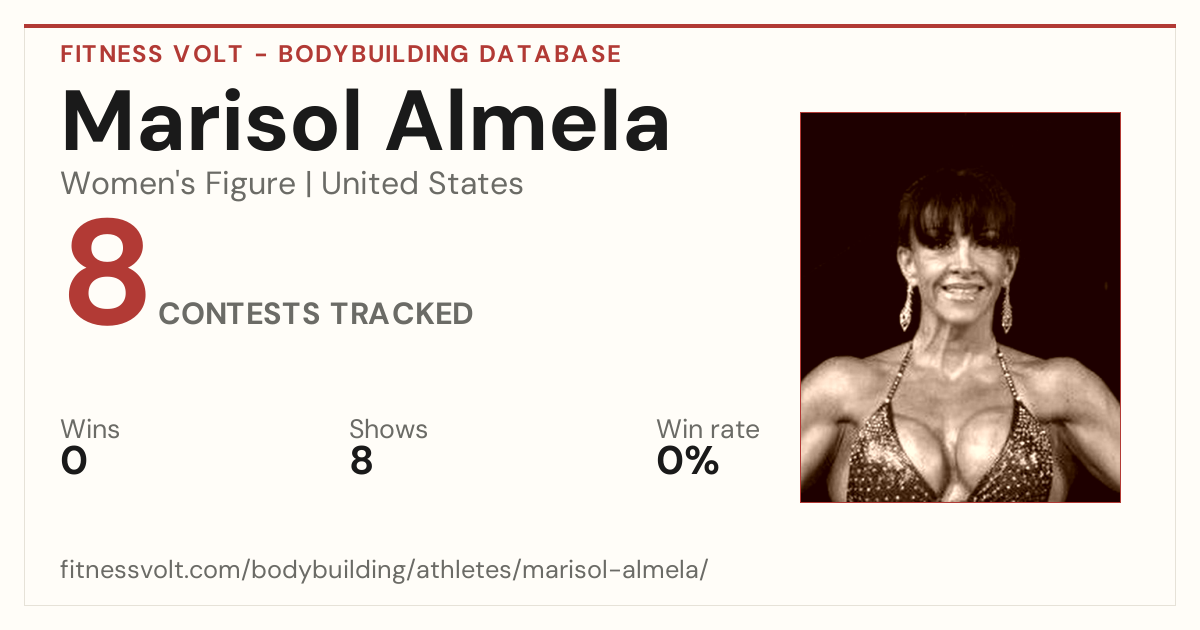Select the Shows label
This screenshot has width=1200, height=630.
388,430
